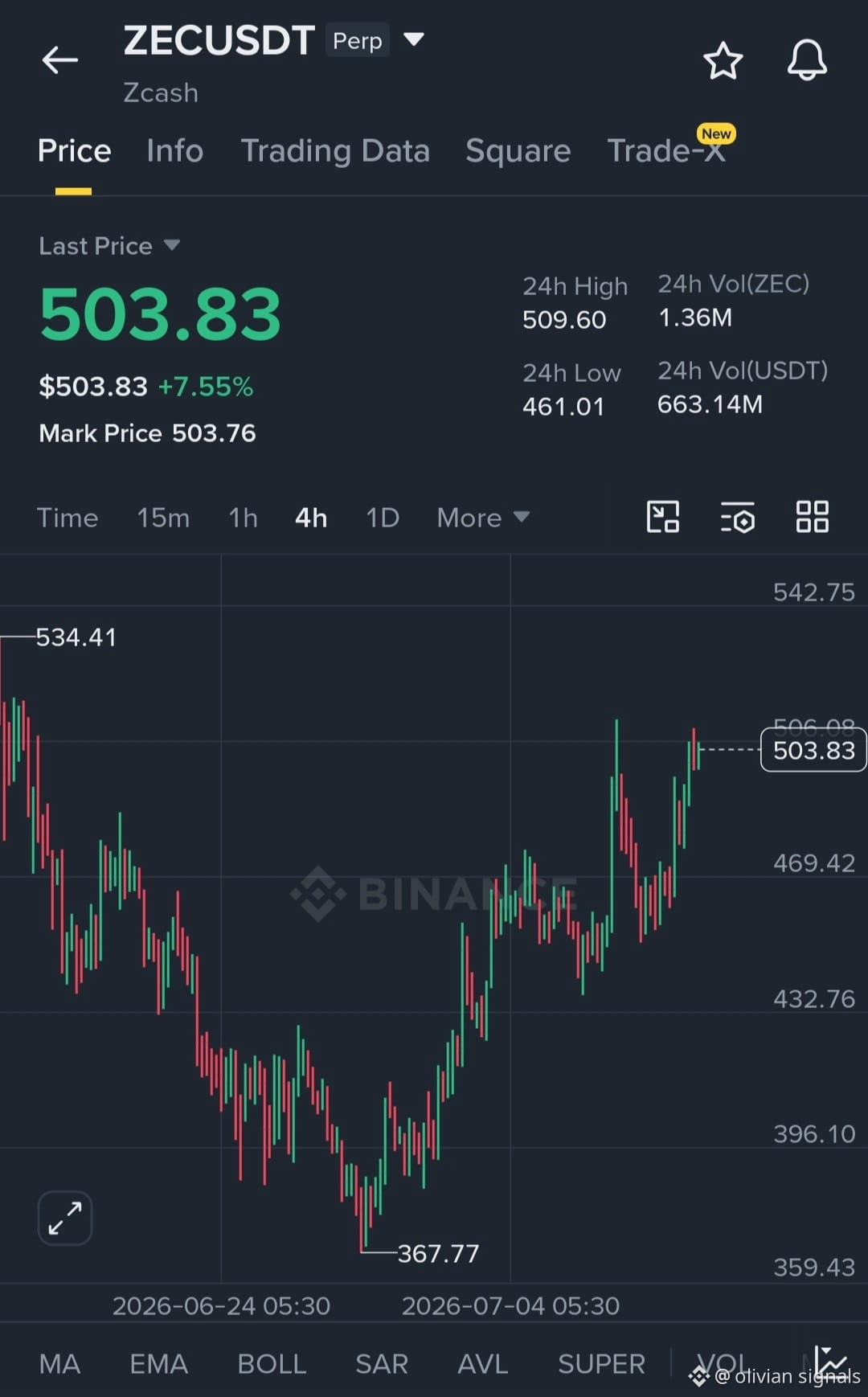The image size is (868, 1397).
Task: Click the 367.77 low marker label
Action: point(438,1253)
